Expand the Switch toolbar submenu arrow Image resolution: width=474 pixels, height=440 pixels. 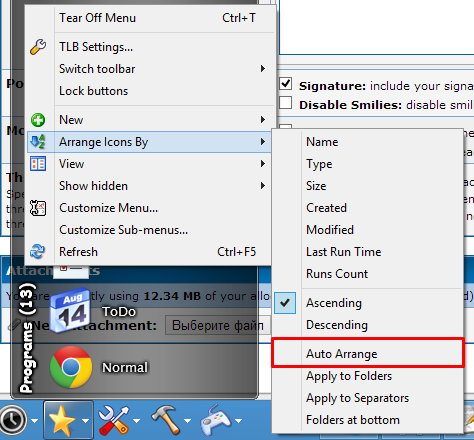[263, 69]
